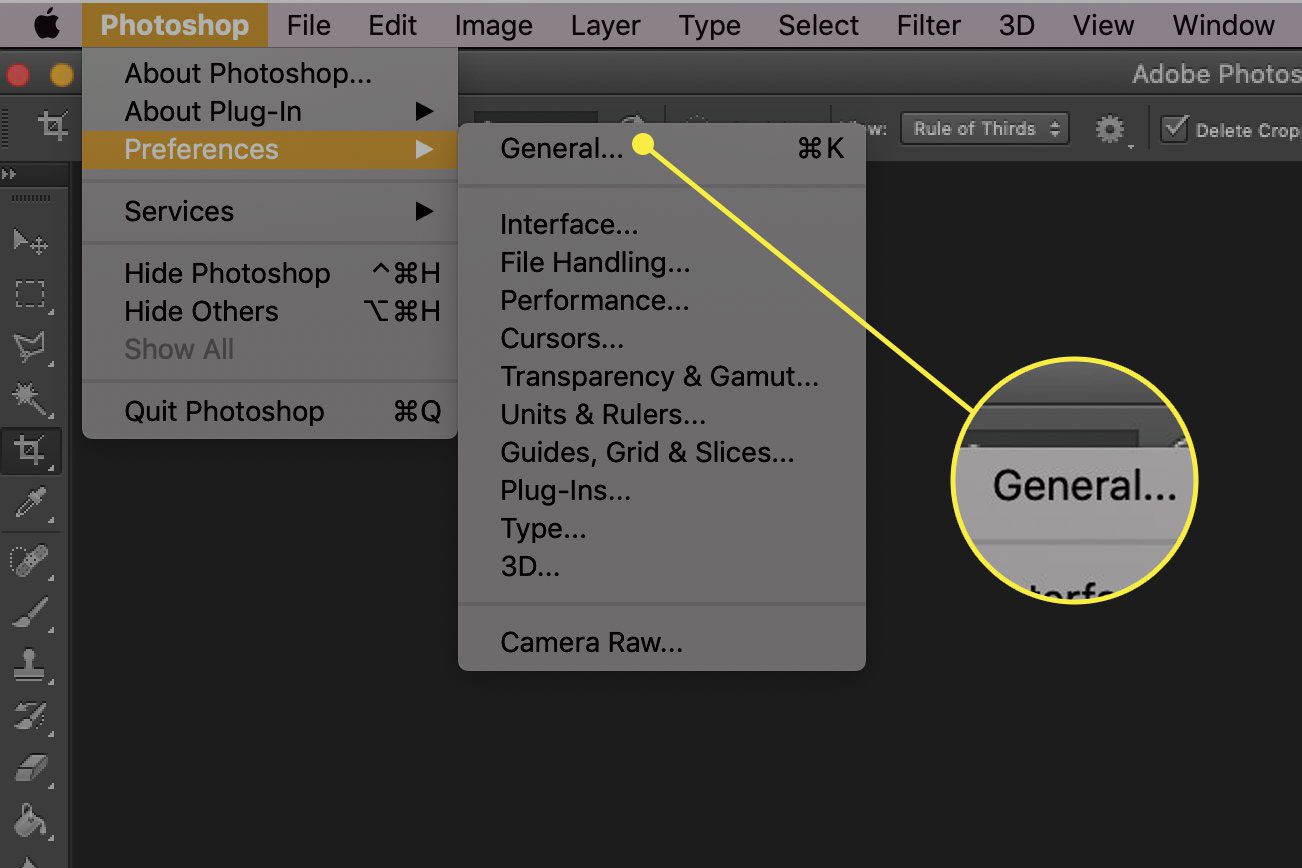Open the Photoshop application menu
The height and width of the screenshot is (868, 1302).
pyautogui.click(x=175, y=25)
